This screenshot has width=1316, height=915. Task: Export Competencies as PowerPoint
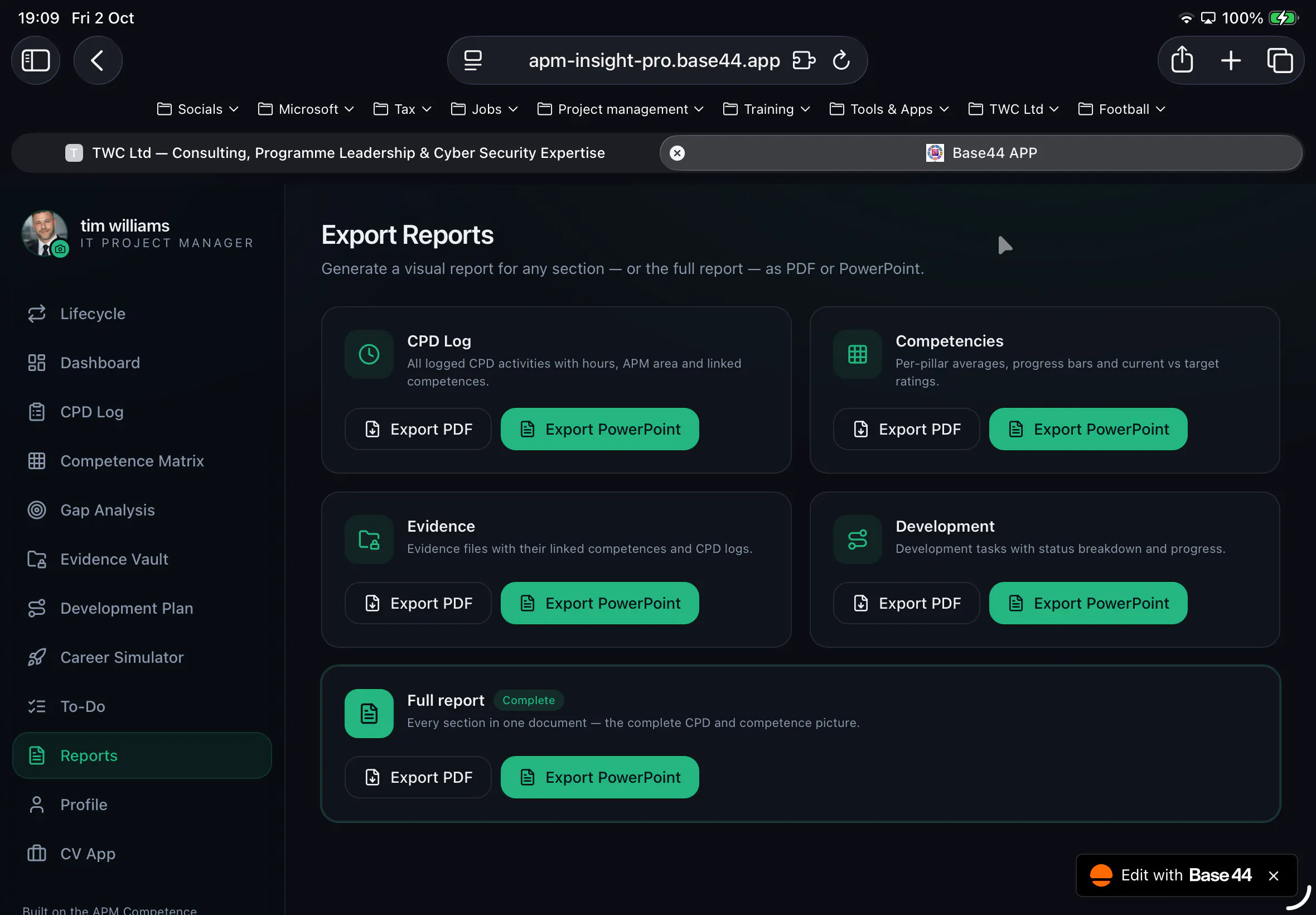tap(1087, 429)
